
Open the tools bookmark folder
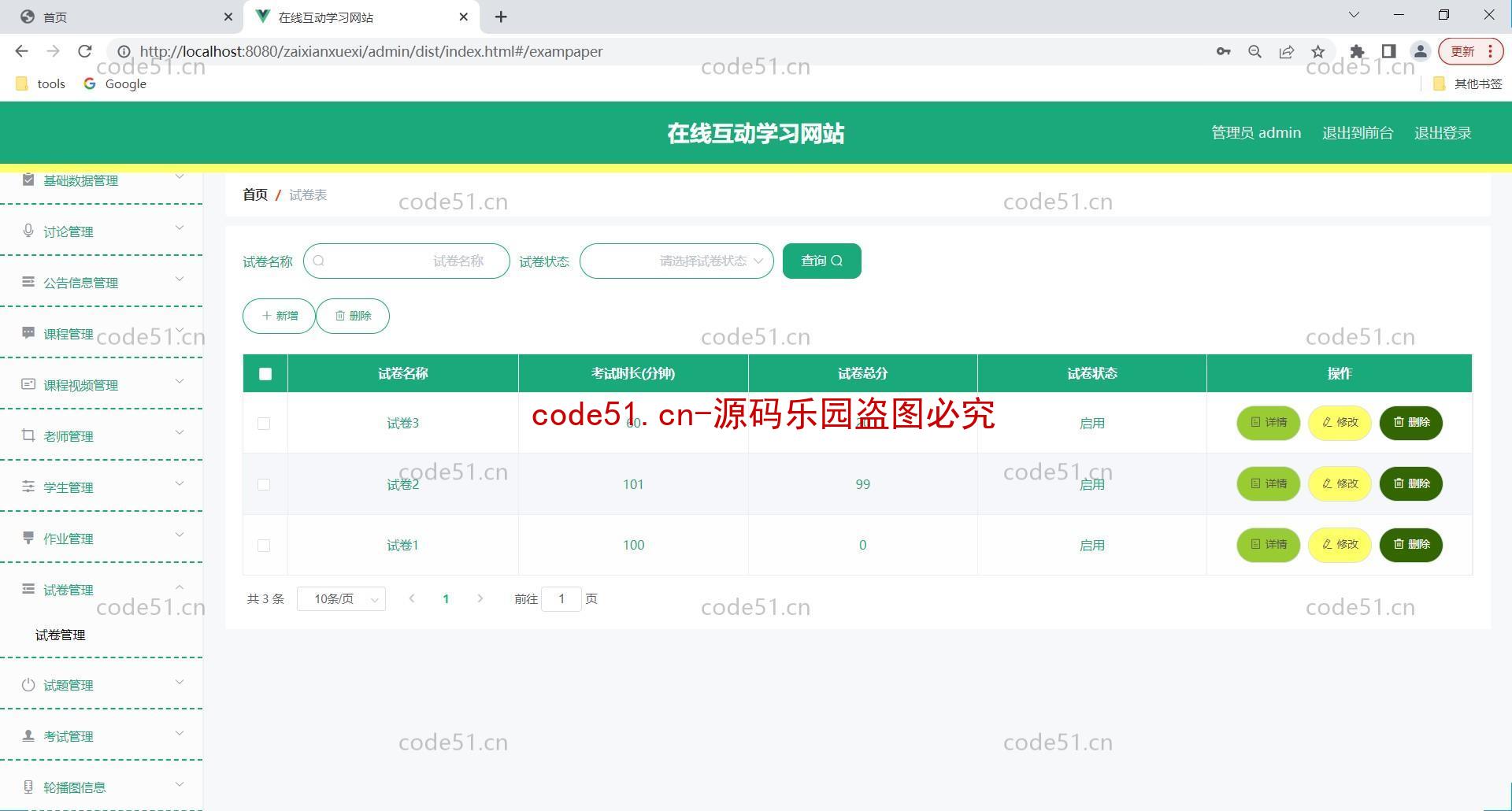tap(40, 83)
